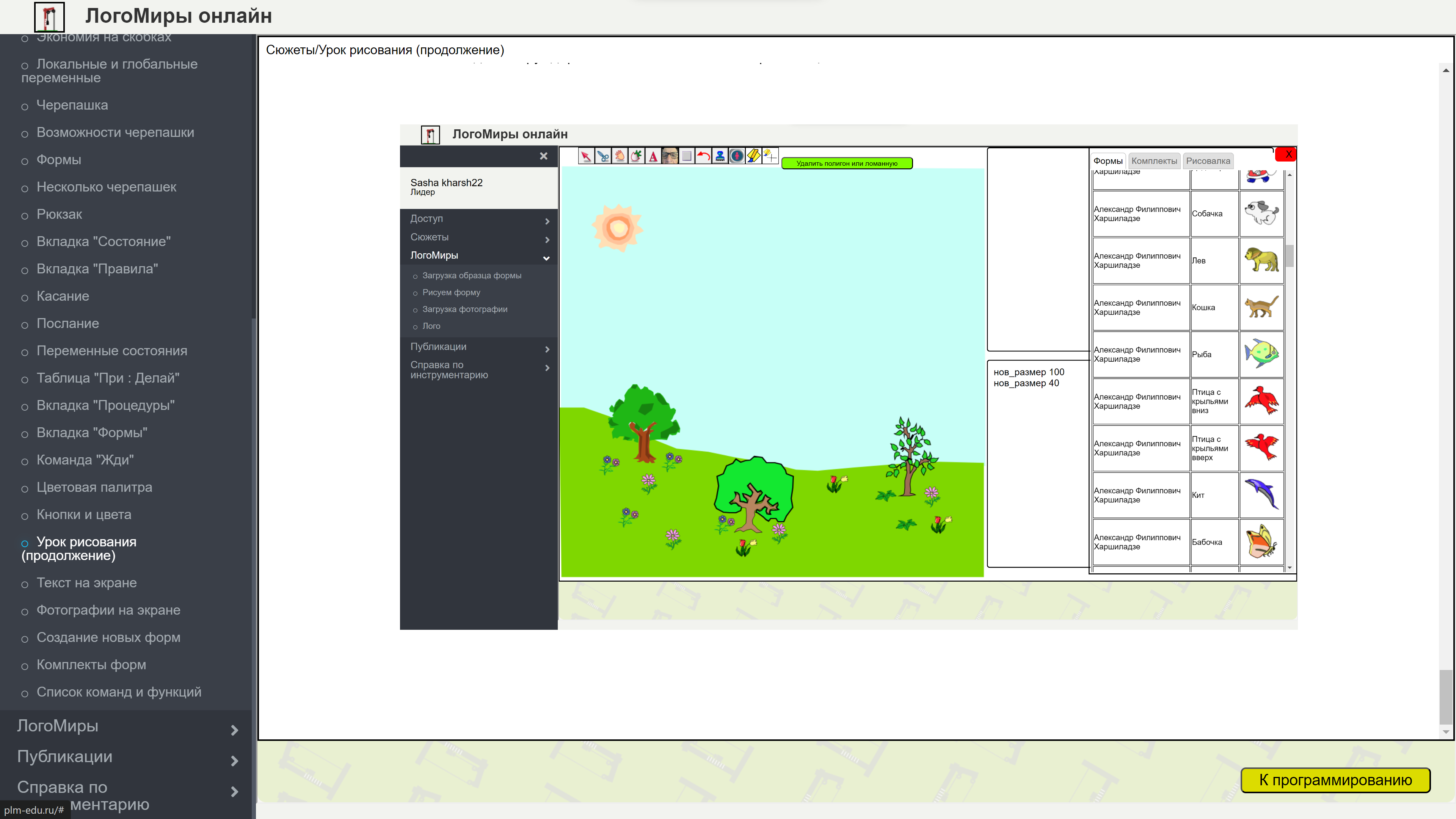Click the red undo arrow icon
The height and width of the screenshot is (819, 1456).
703,156
